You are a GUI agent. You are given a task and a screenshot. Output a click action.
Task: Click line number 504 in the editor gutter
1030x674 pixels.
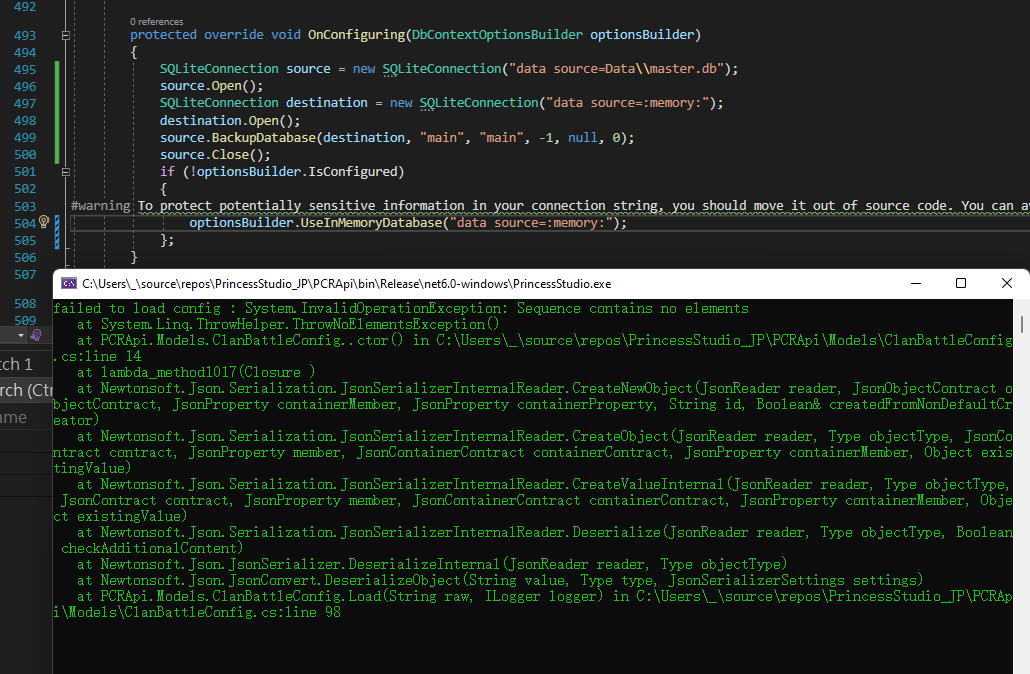[x=25, y=223]
